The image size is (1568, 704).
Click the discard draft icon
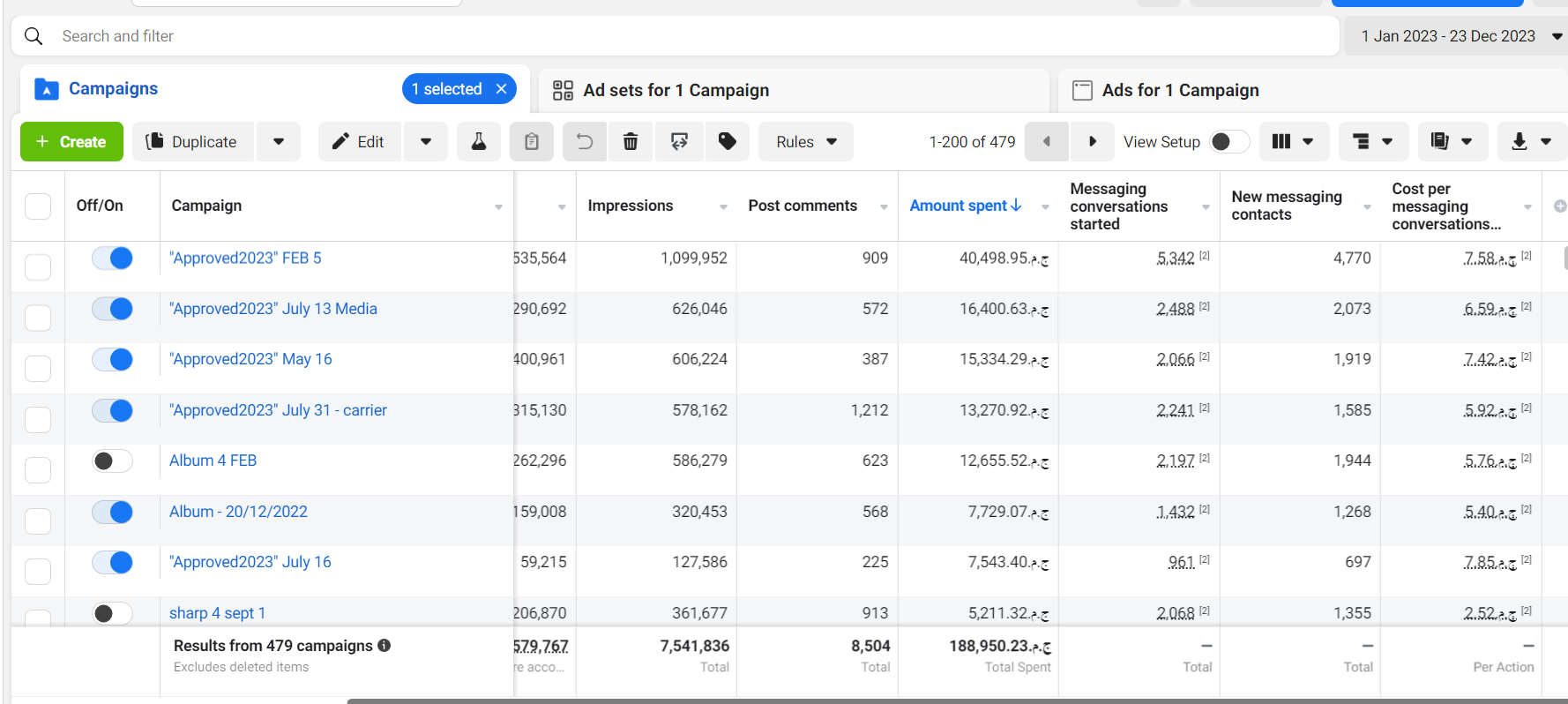pos(679,141)
